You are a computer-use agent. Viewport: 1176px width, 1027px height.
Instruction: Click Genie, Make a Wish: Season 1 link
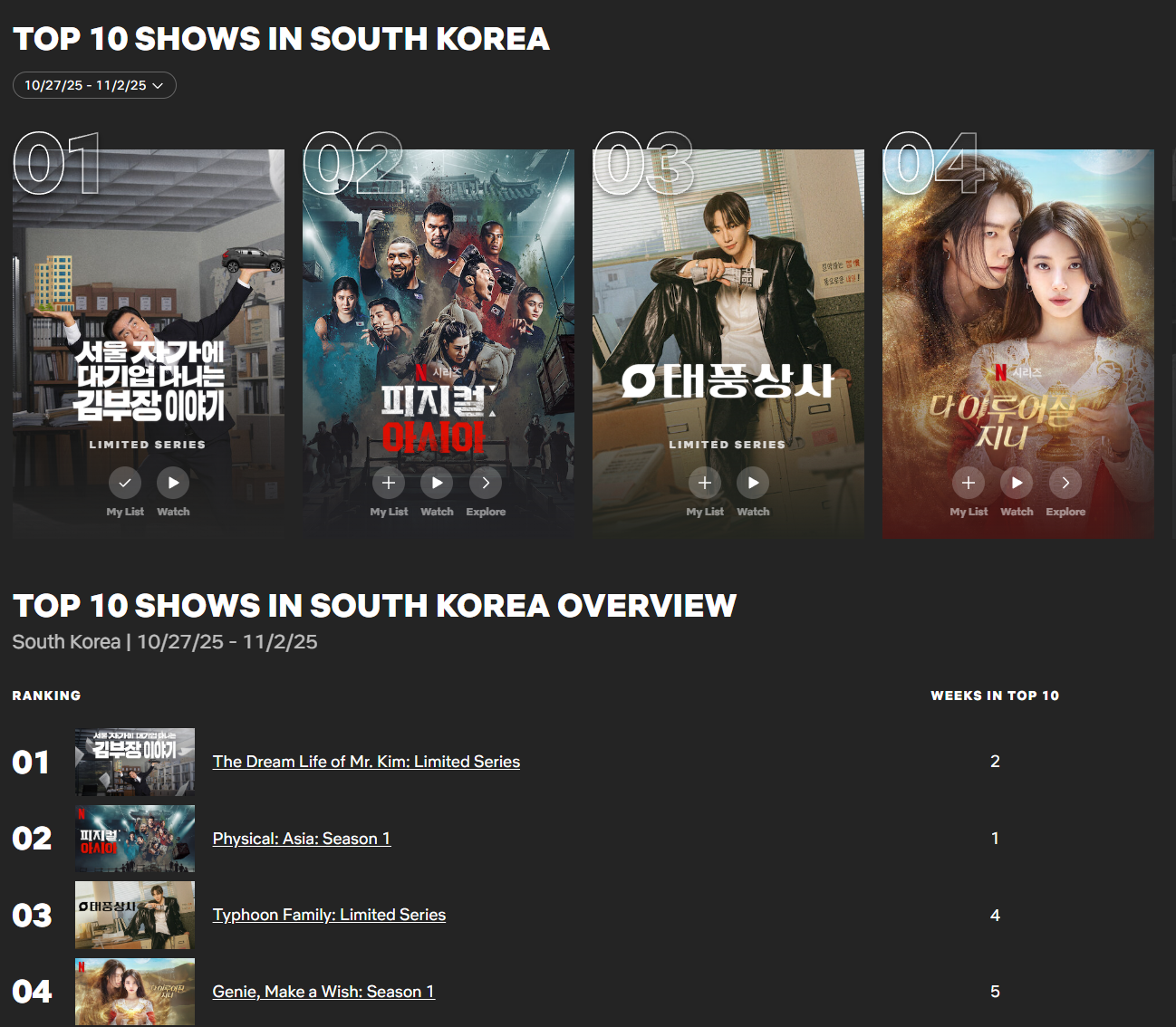pyautogui.click(x=323, y=992)
